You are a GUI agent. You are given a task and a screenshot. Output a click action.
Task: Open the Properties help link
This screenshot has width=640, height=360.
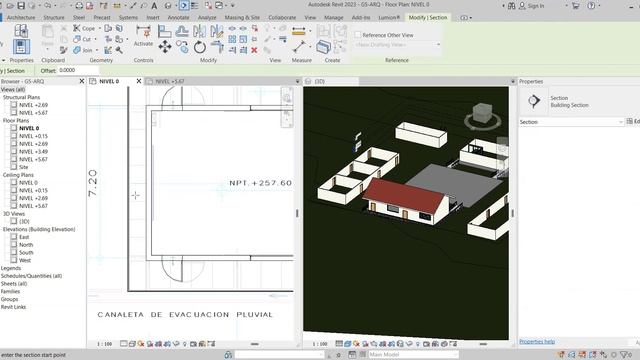pyautogui.click(x=537, y=342)
